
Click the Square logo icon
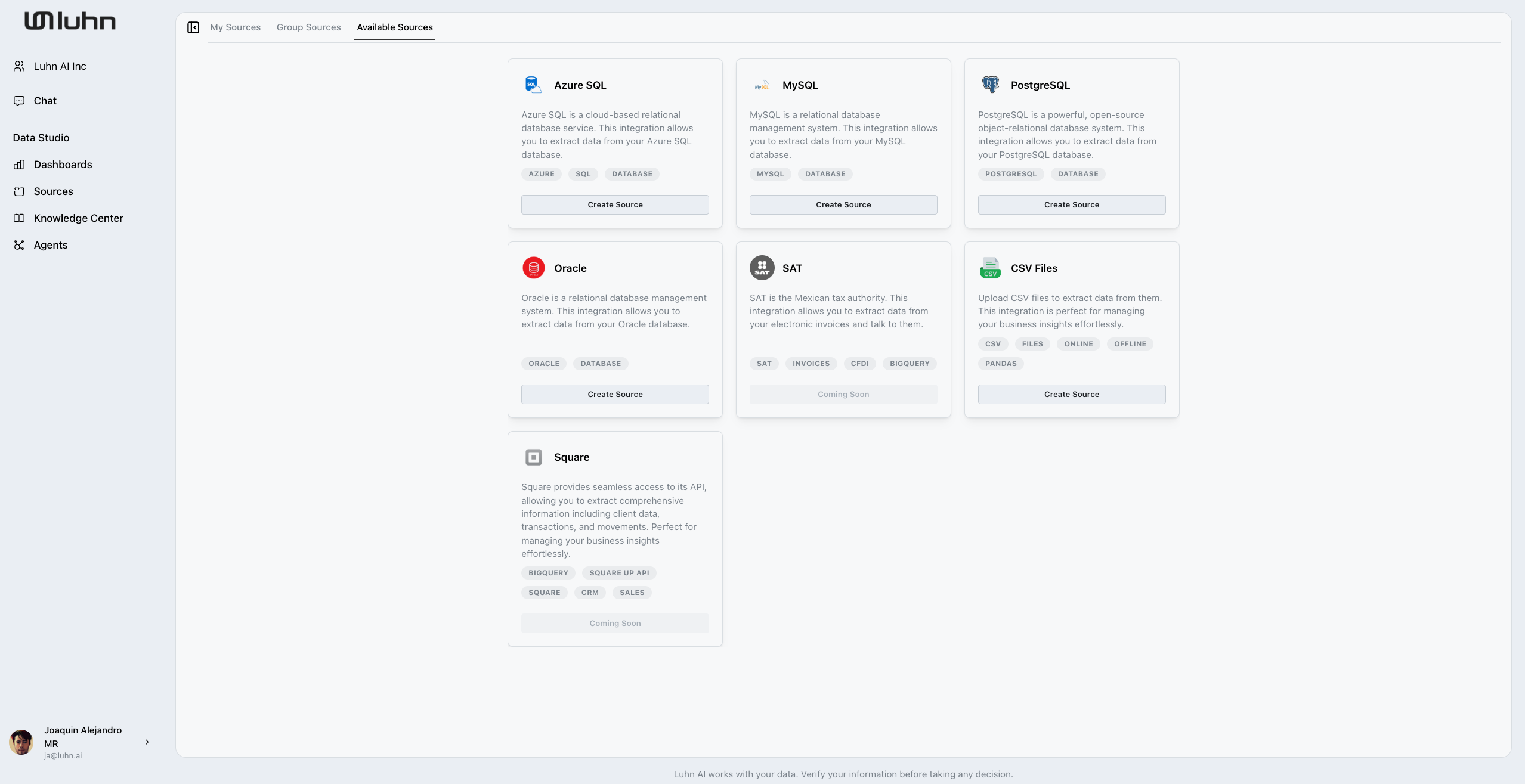(533, 457)
